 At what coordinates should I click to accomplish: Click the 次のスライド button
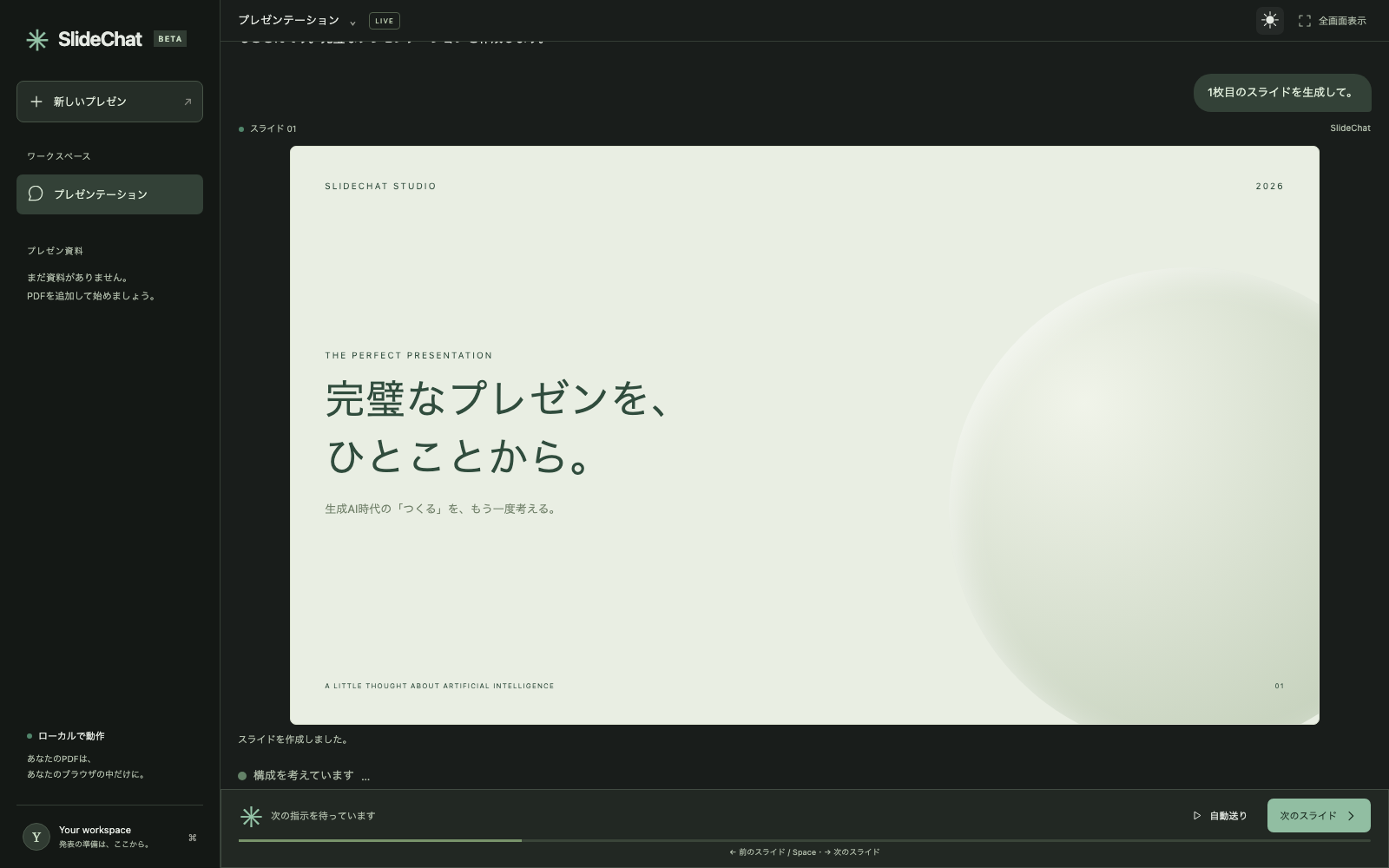(x=1319, y=816)
